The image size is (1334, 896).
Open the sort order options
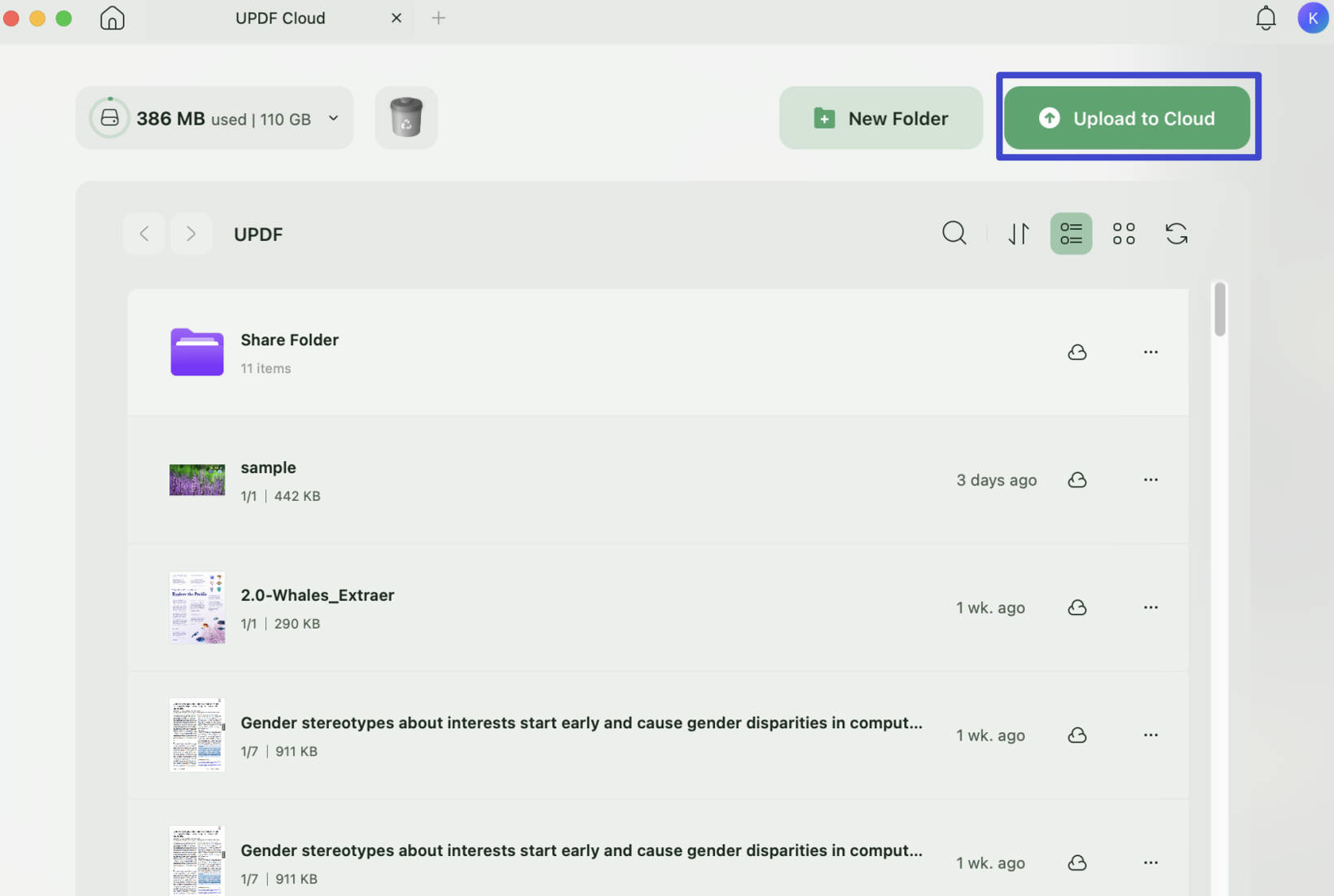point(1019,234)
